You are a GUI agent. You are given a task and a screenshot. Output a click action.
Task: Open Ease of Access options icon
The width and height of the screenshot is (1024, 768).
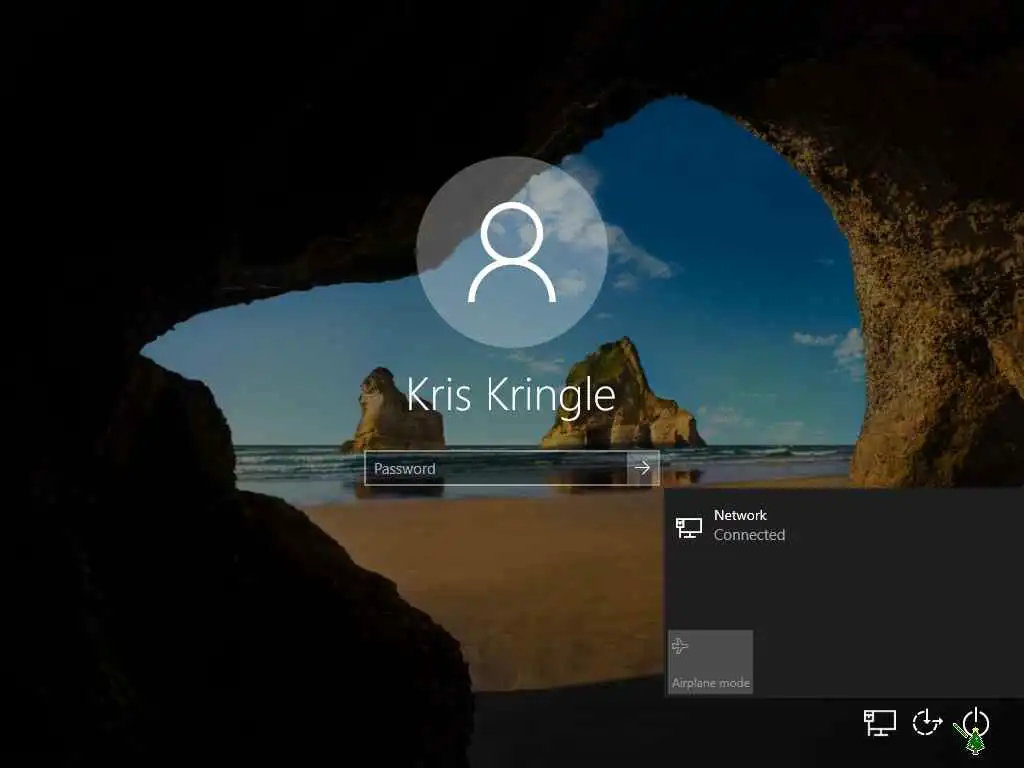tap(927, 722)
